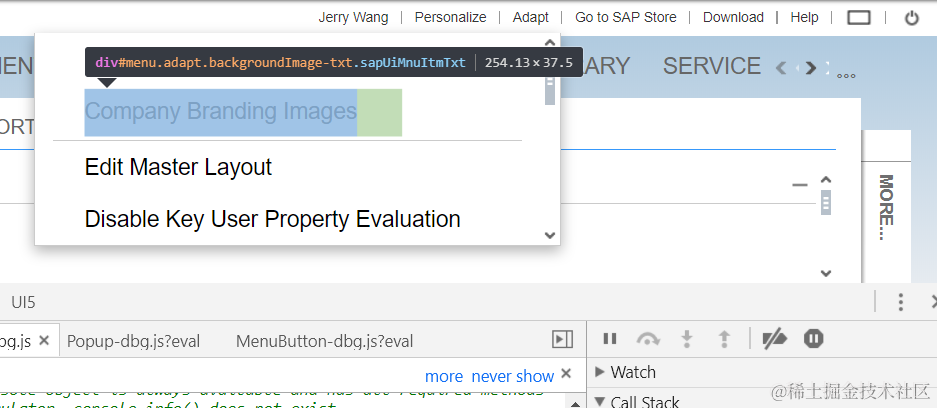The width and height of the screenshot is (937, 408).
Task: Open the Adapt menu
Action: [x=531, y=17]
